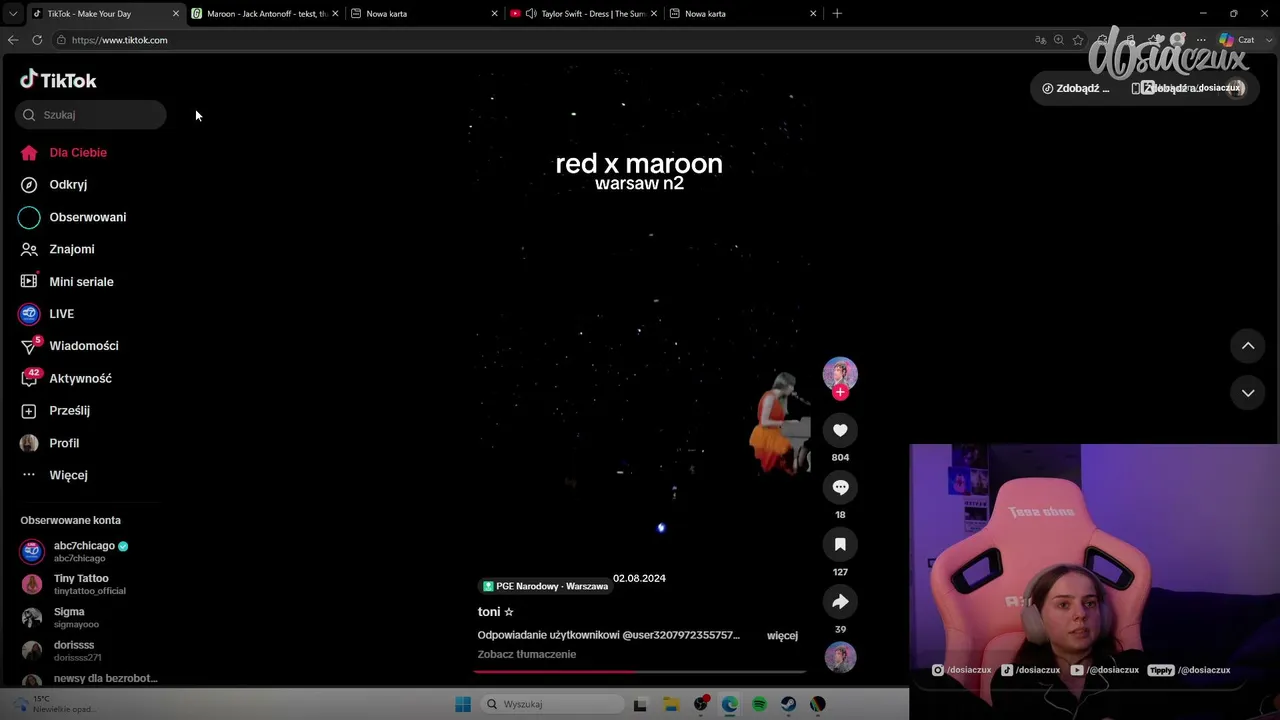The height and width of the screenshot is (720, 1280).
Task: Add page to browser favorites star
Action: [x=1078, y=40]
